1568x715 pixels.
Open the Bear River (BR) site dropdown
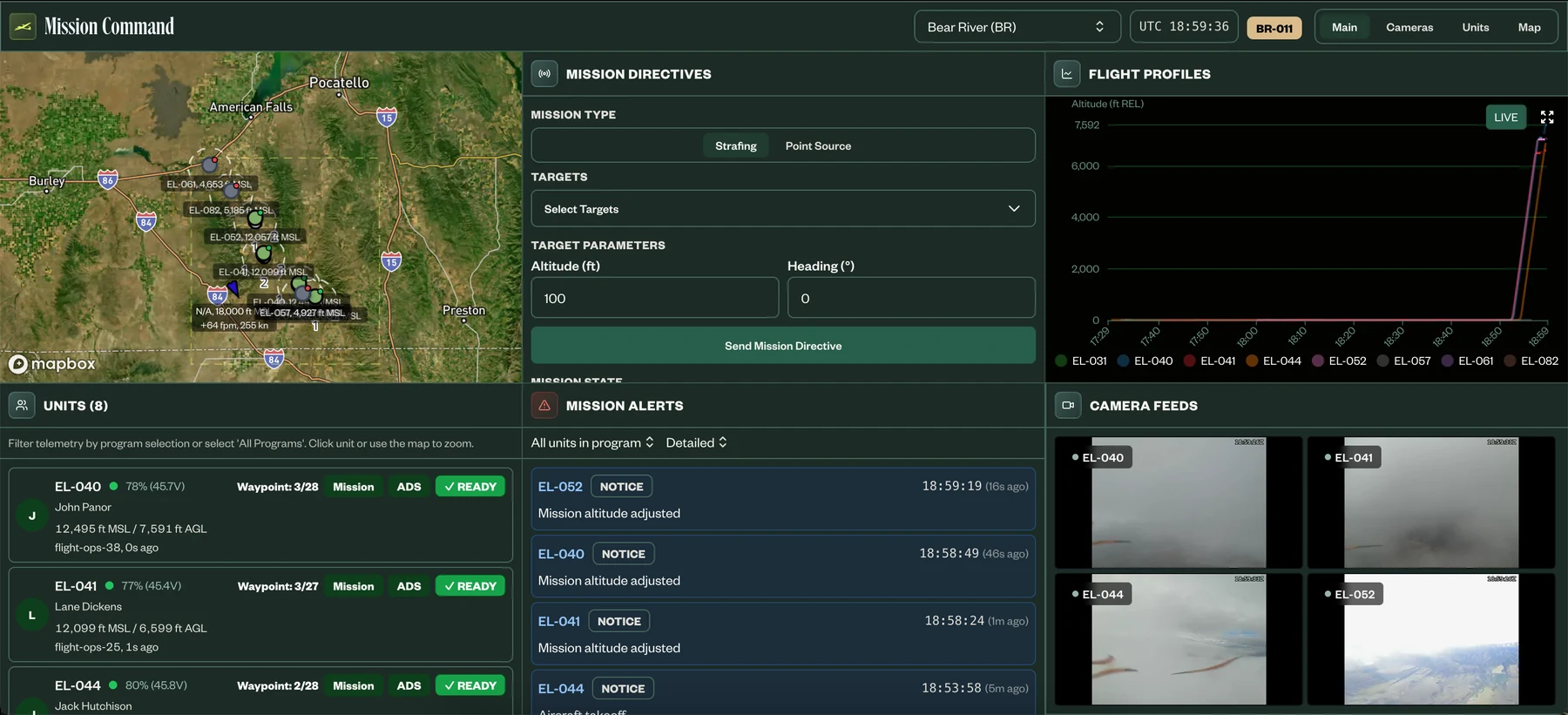(x=1017, y=27)
